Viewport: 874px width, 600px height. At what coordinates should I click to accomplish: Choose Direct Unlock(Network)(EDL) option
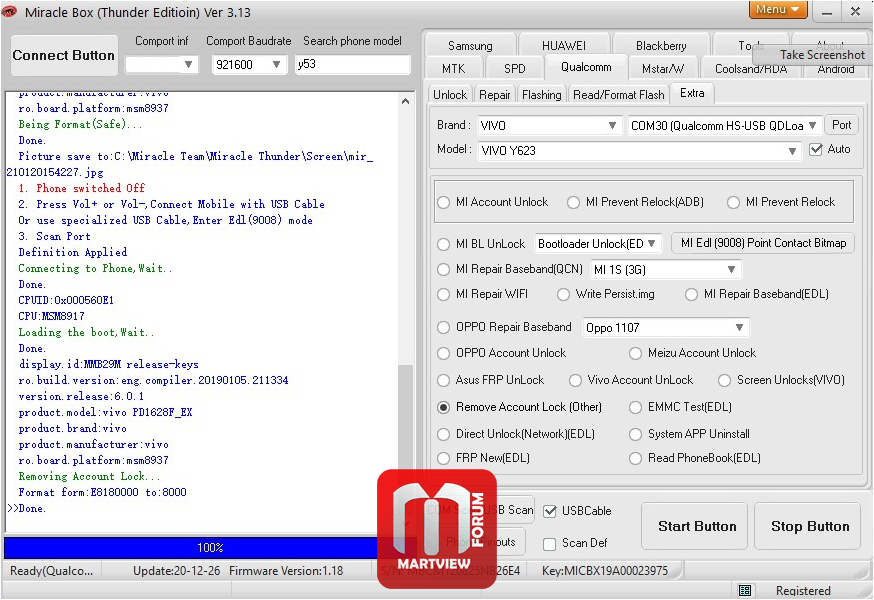(444, 434)
